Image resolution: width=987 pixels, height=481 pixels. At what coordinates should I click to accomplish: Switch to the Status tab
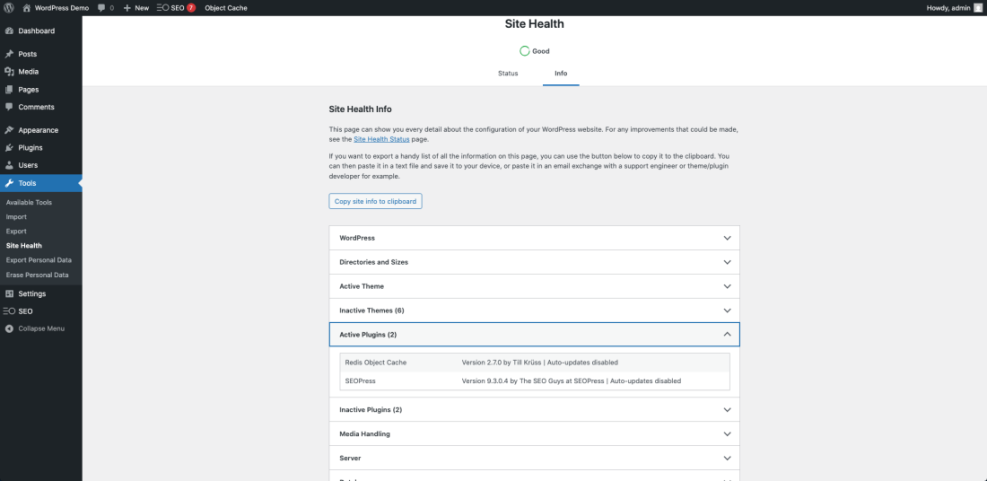tap(508, 74)
